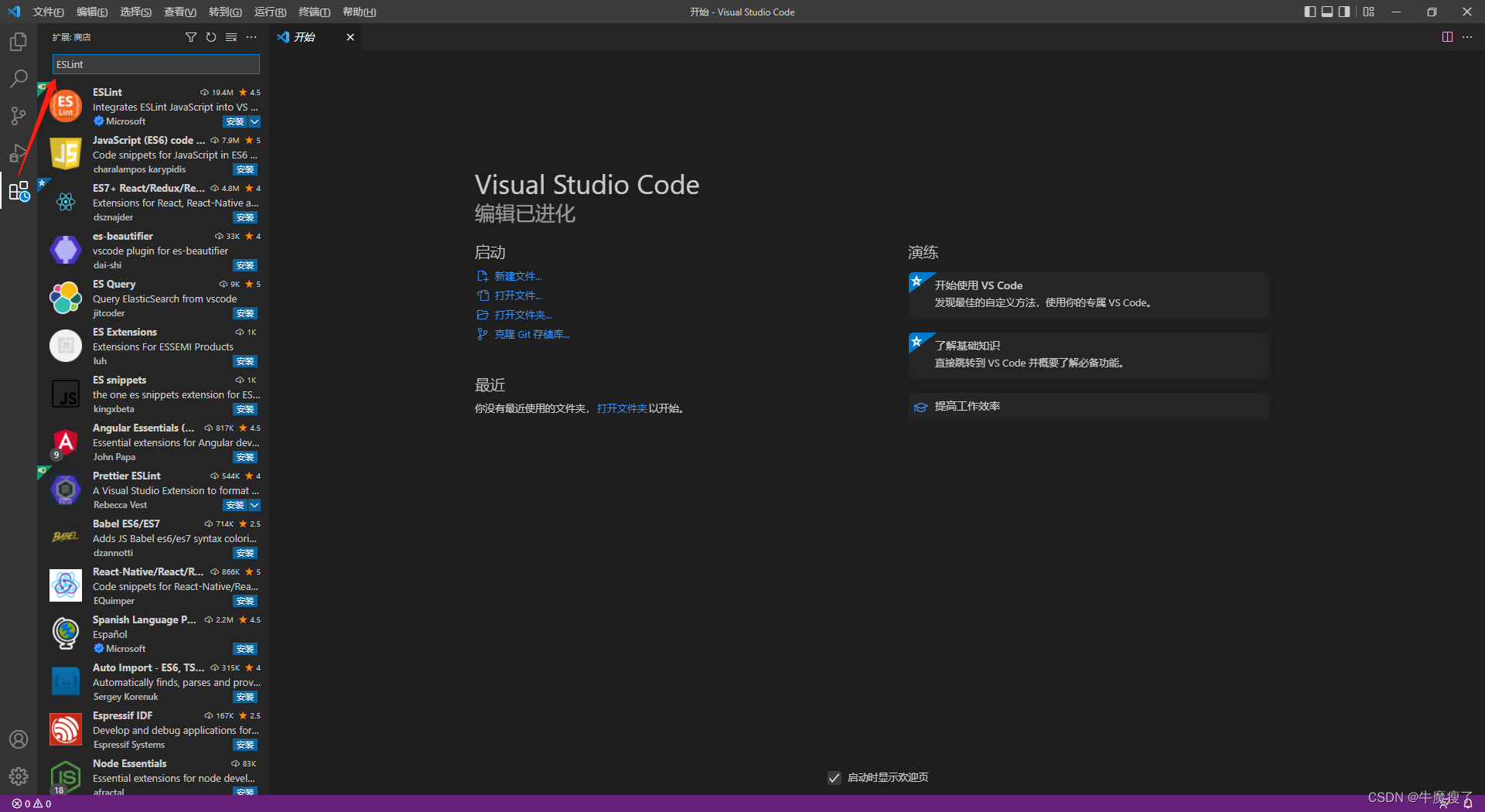
Task: Select the JavaScript (ES6) code snippets icon
Action: pyautogui.click(x=66, y=154)
